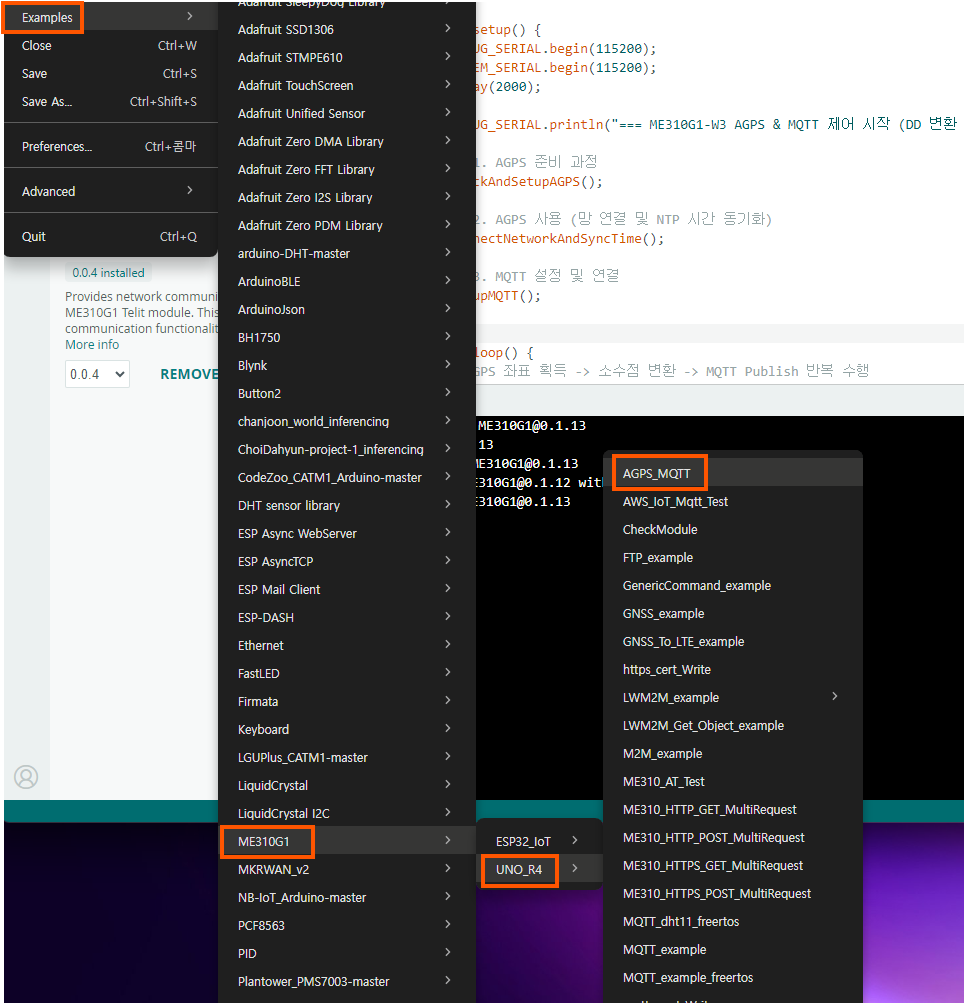Open the ME310_HTTPS_POST_MultiRequest example
This screenshot has width=964, height=1003.
tap(733, 894)
